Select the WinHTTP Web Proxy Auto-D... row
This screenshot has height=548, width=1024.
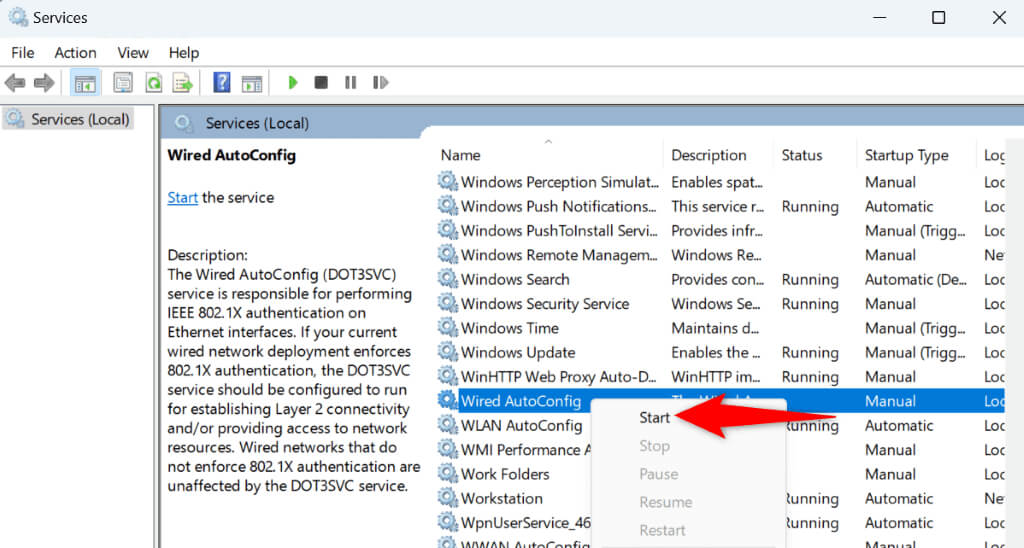tap(720, 377)
